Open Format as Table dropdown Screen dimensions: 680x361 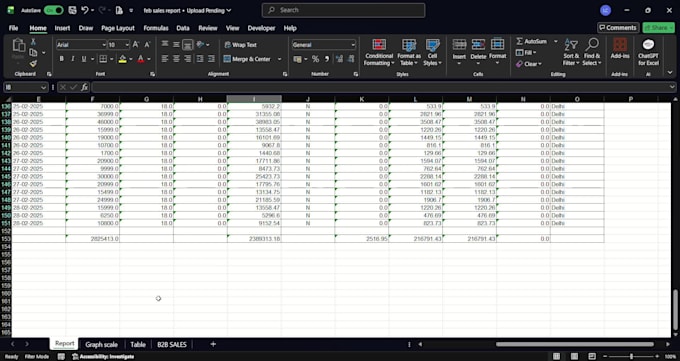(x=409, y=52)
